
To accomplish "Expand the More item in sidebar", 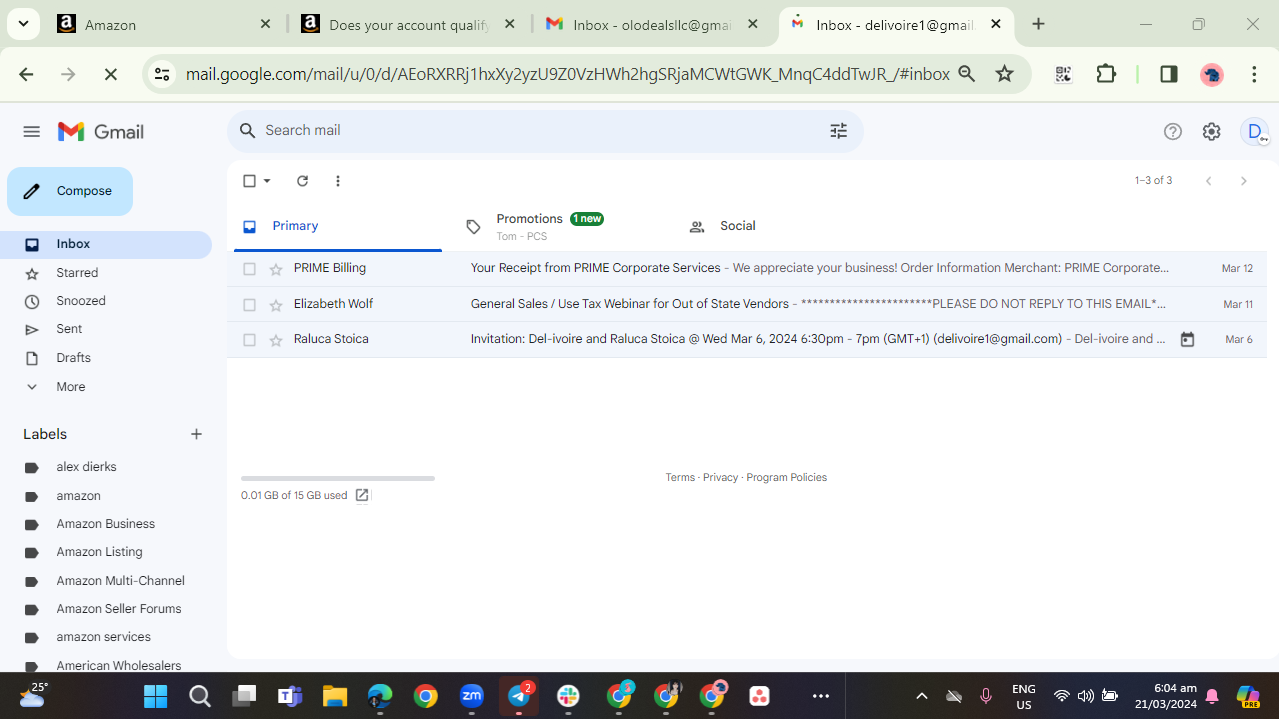I will 70,387.
